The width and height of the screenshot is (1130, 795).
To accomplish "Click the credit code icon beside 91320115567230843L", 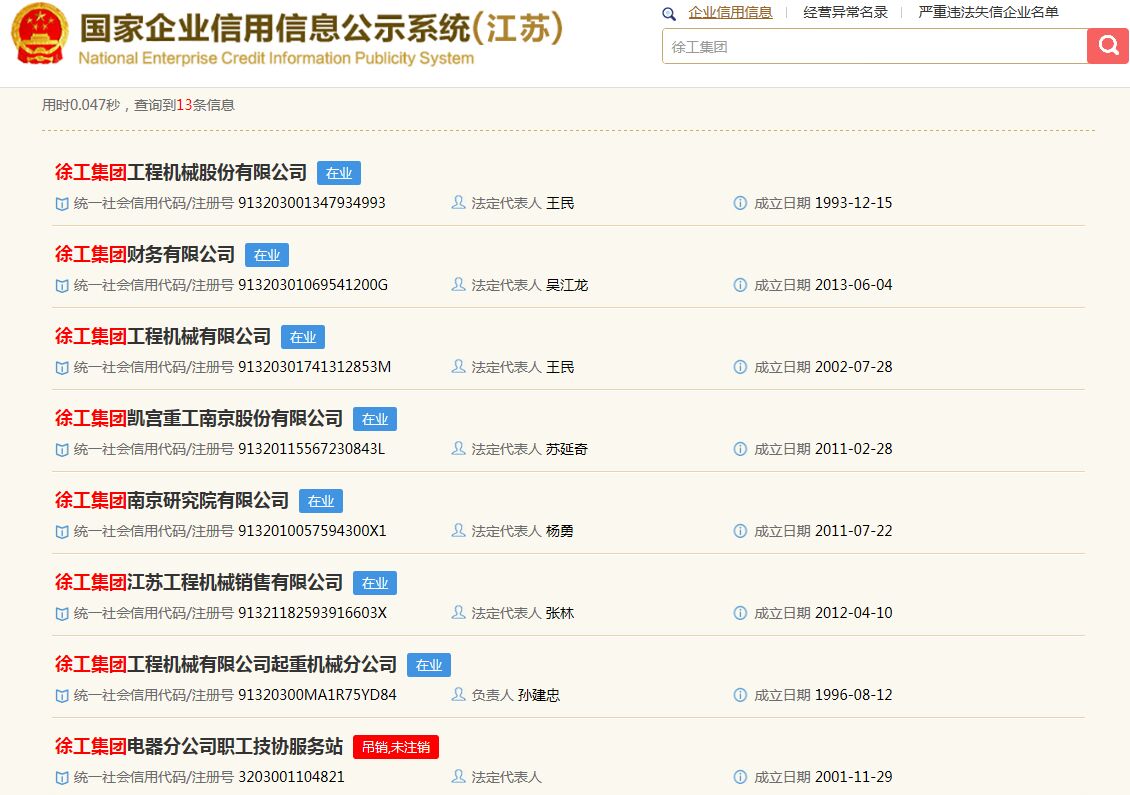I will 62,450.
